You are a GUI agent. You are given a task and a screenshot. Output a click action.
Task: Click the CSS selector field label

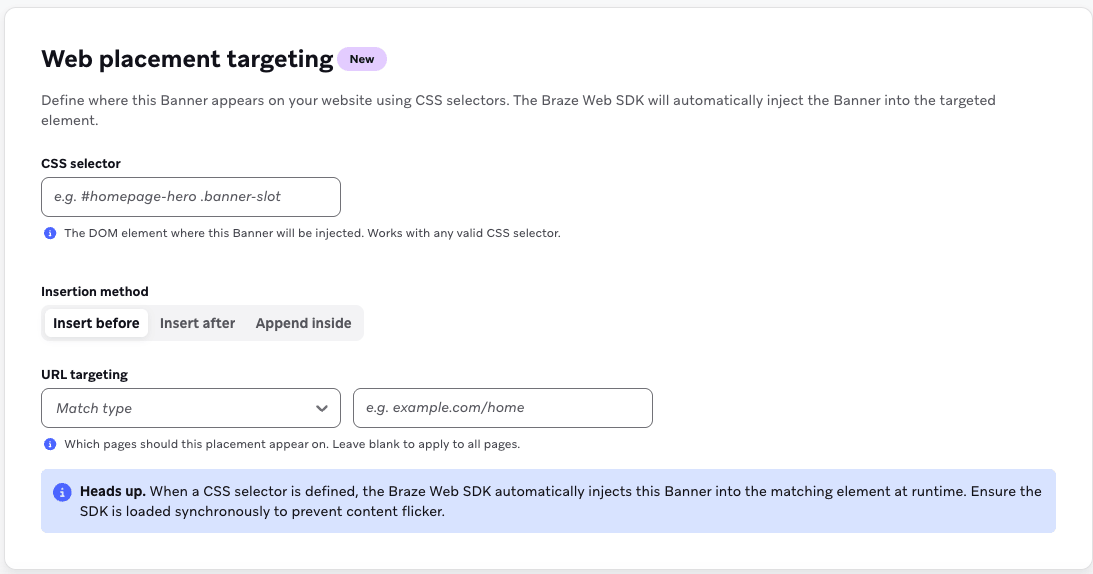click(x=81, y=163)
